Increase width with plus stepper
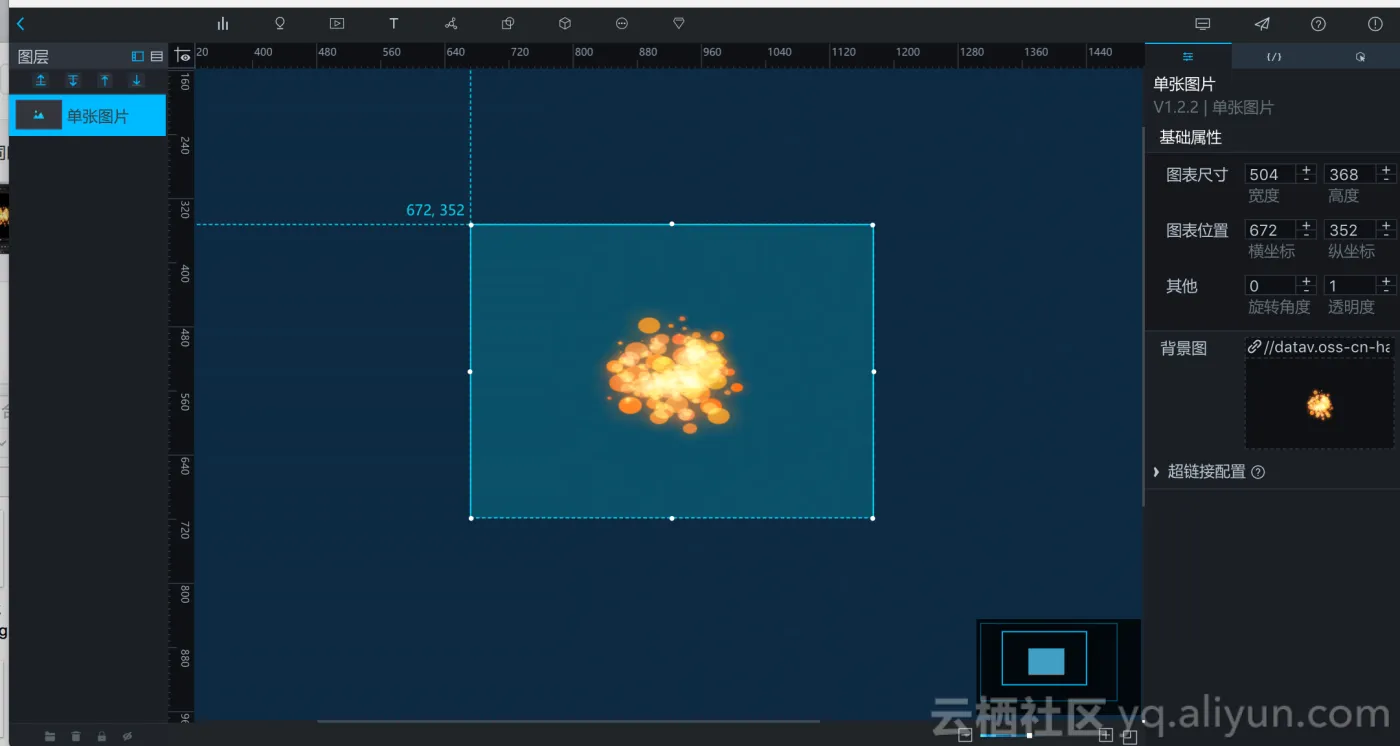This screenshot has width=1400, height=746. pos(1306,169)
